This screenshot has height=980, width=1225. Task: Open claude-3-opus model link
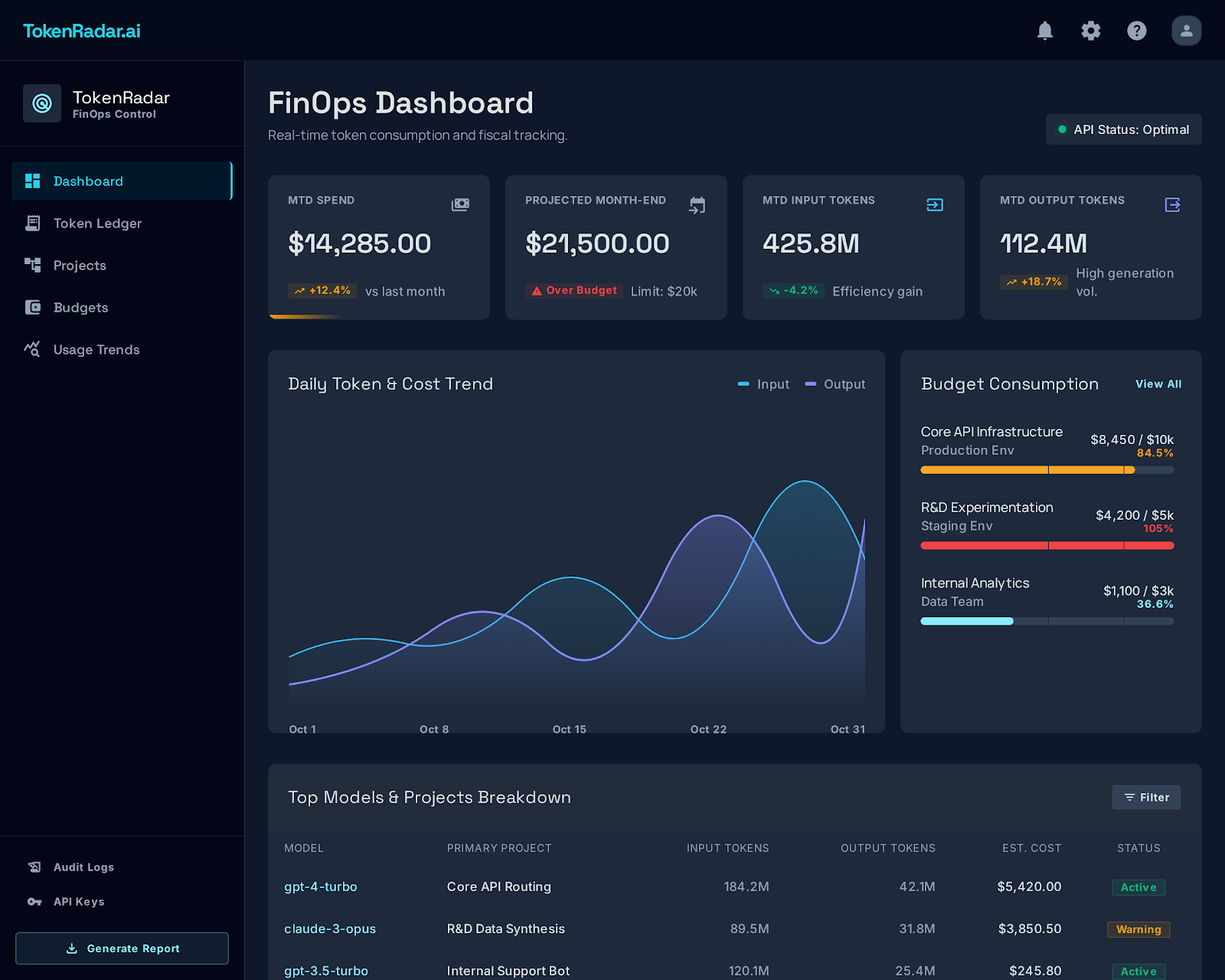click(x=330, y=929)
